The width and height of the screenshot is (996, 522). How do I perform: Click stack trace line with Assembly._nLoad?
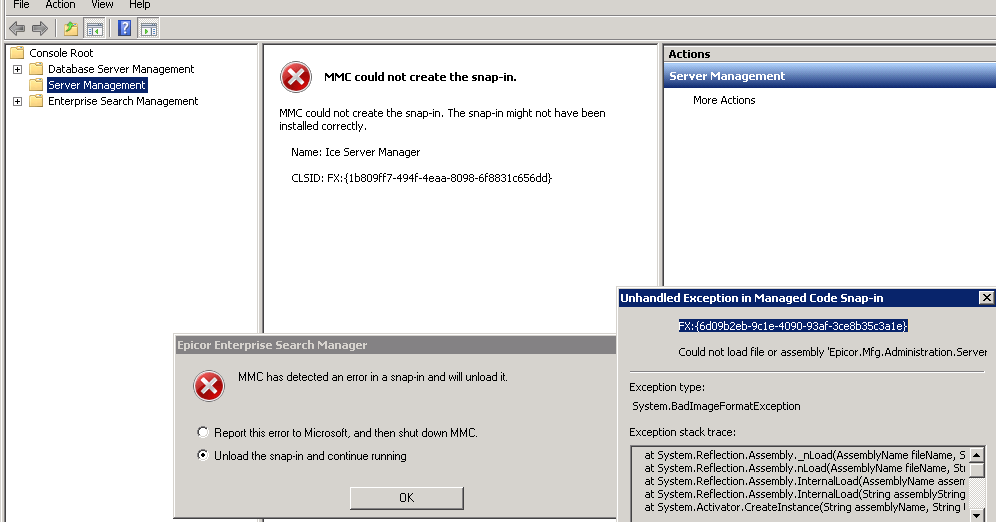pyautogui.click(x=805, y=455)
